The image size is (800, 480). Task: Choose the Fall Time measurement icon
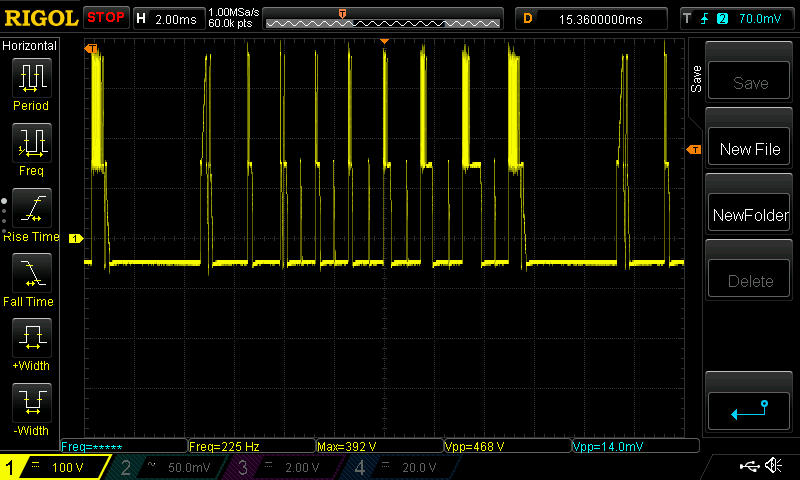pos(31,273)
